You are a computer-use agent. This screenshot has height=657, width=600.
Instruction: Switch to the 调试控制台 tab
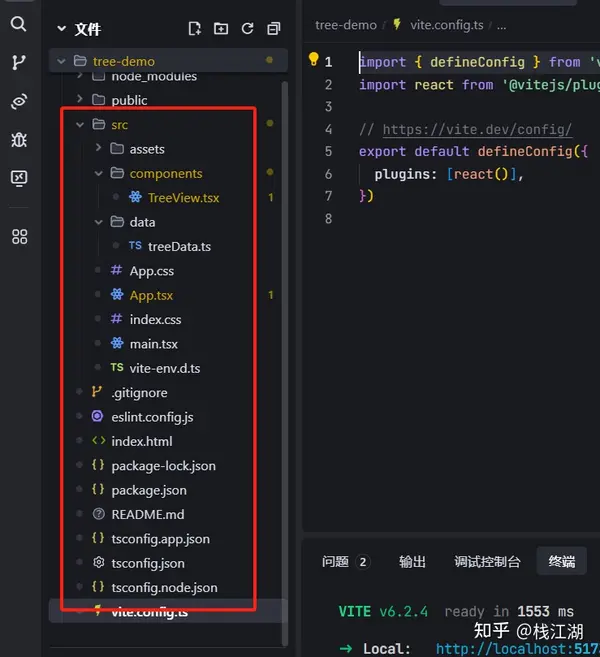pos(487,561)
